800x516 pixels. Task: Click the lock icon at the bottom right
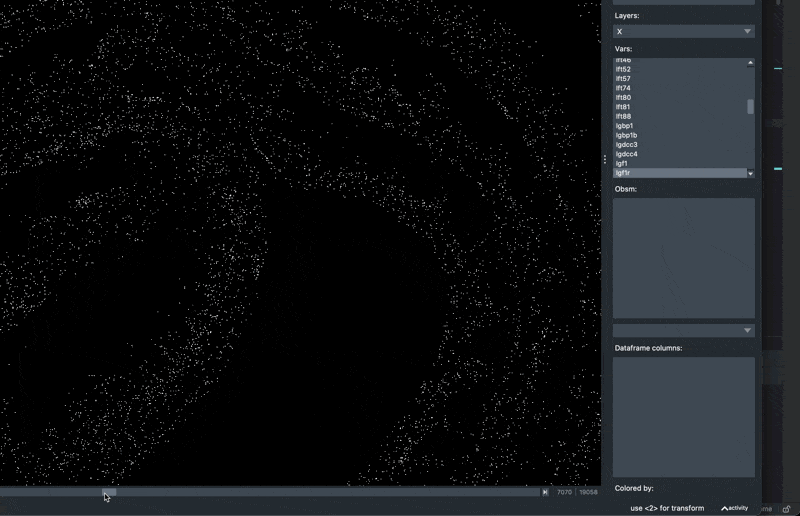[x=787, y=509]
